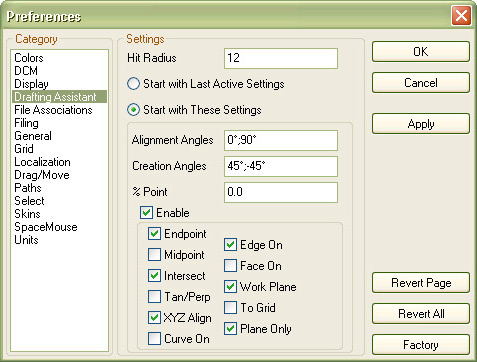This screenshot has width=477, height=362.
Task: Focus the Creation Angles input field
Action: point(281,166)
